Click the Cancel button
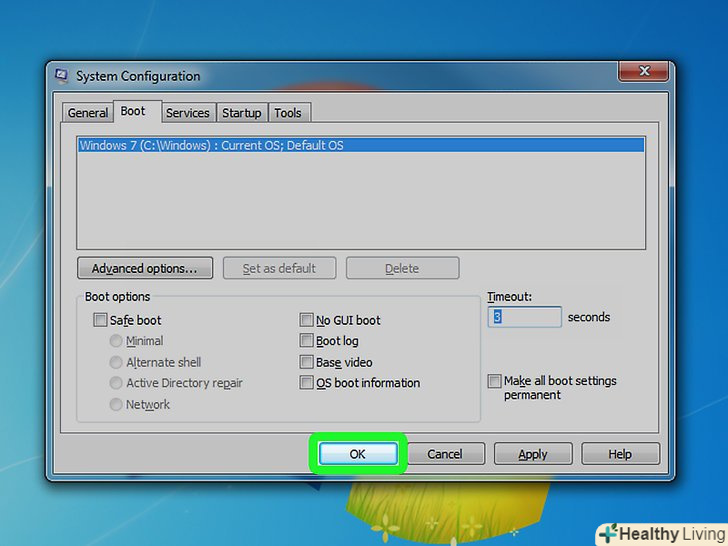This screenshot has width=728, height=546. point(445,454)
